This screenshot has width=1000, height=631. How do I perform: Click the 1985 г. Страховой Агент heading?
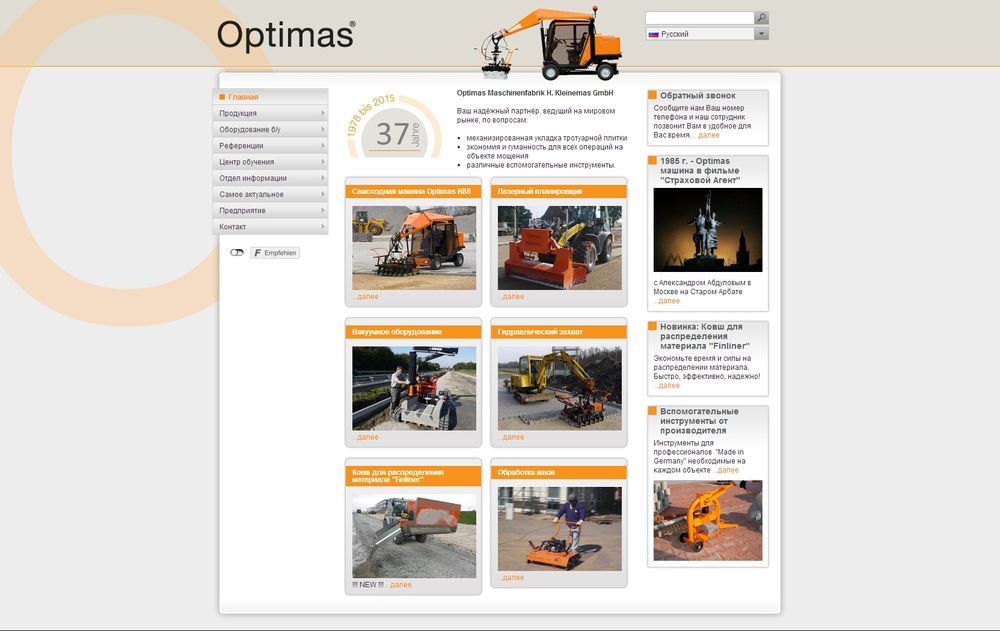pos(700,170)
